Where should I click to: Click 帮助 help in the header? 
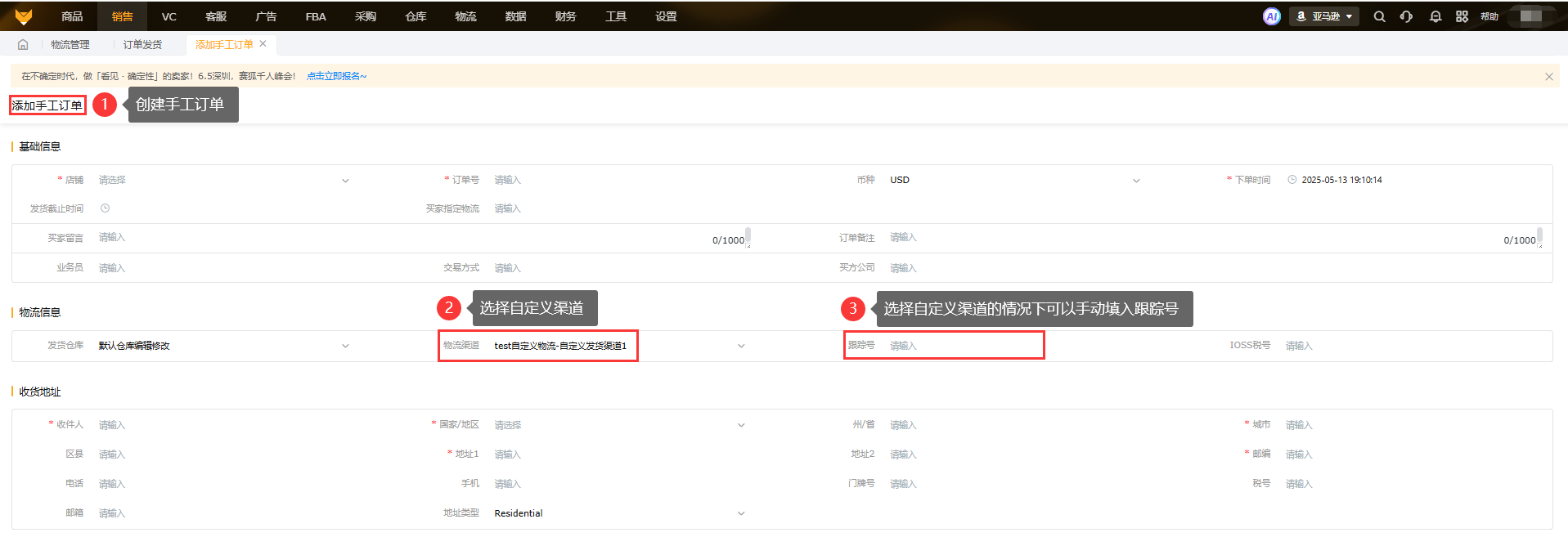[x=1489, y=16]
